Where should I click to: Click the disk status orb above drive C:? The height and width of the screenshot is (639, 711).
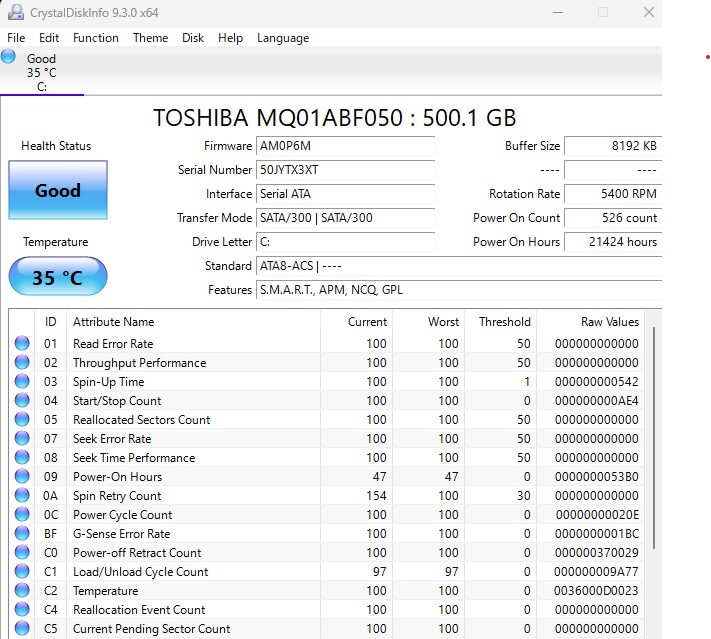[x=9, y=56]
